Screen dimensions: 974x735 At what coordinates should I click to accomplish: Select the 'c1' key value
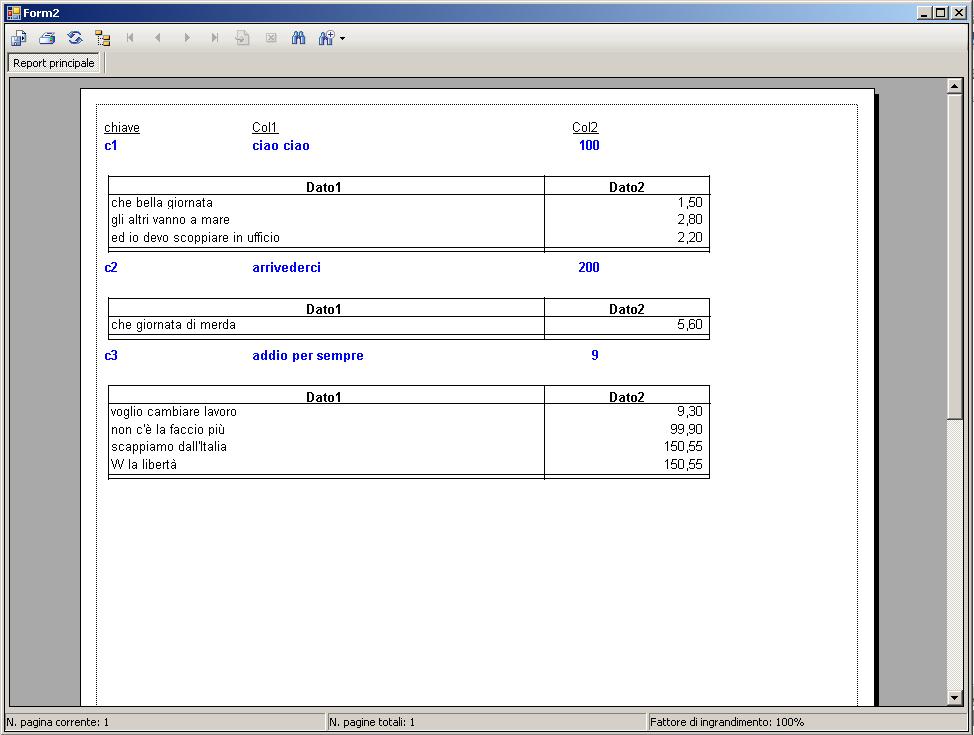111,145
